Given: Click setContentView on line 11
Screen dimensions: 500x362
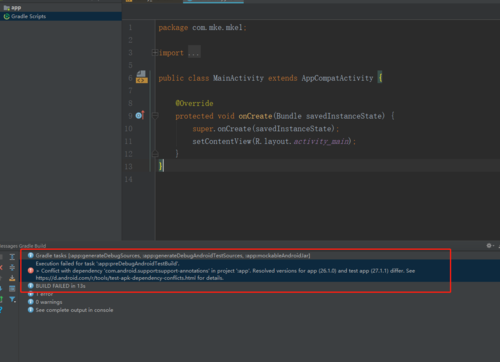Looking at the screenshot, I should point(222,141).
